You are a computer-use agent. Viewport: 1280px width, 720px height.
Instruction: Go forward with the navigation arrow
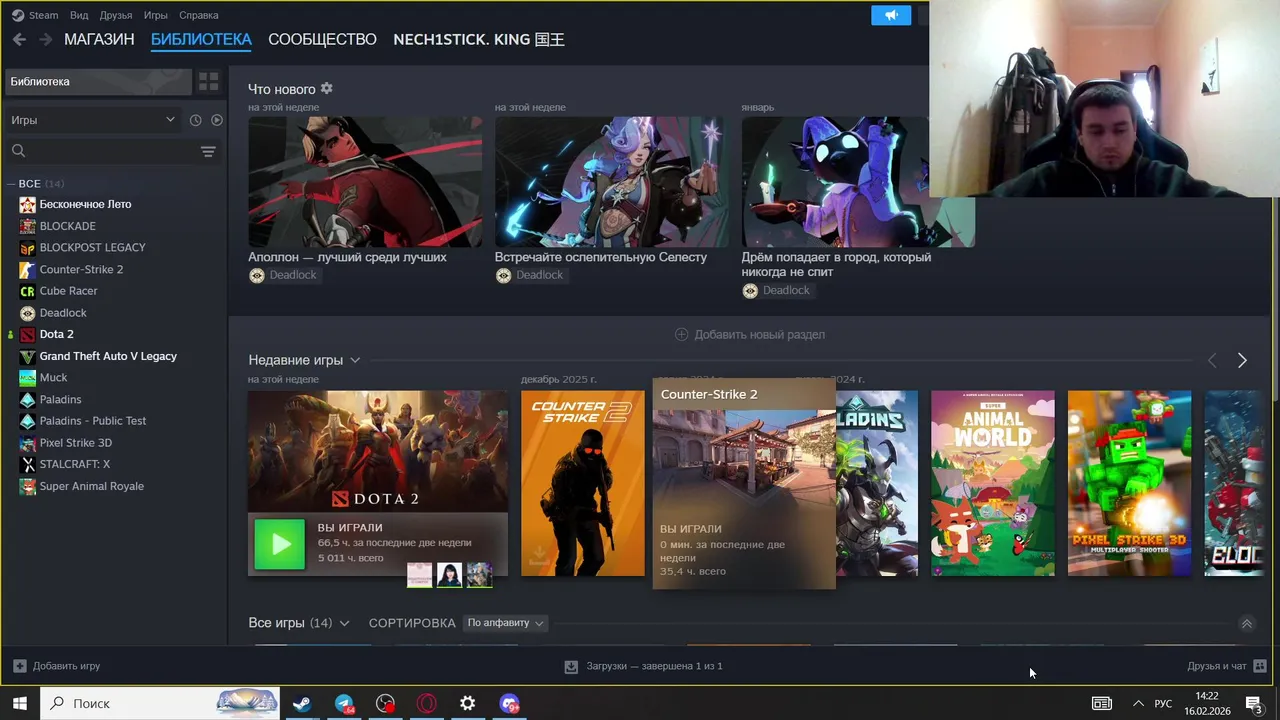pos(45,40)
